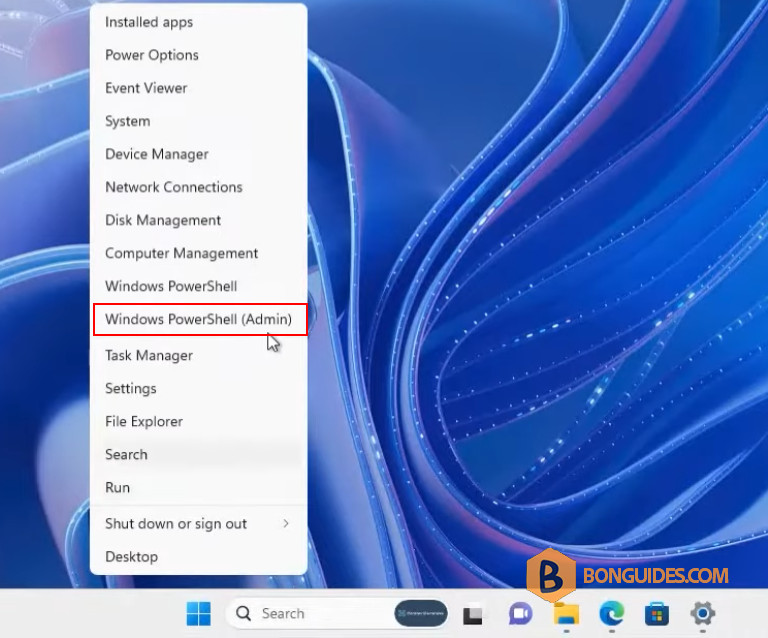The height and width of the screenshot is (638, 768).
Task: Click Windows PowerShell (Admin)
Action: [200, 319]
